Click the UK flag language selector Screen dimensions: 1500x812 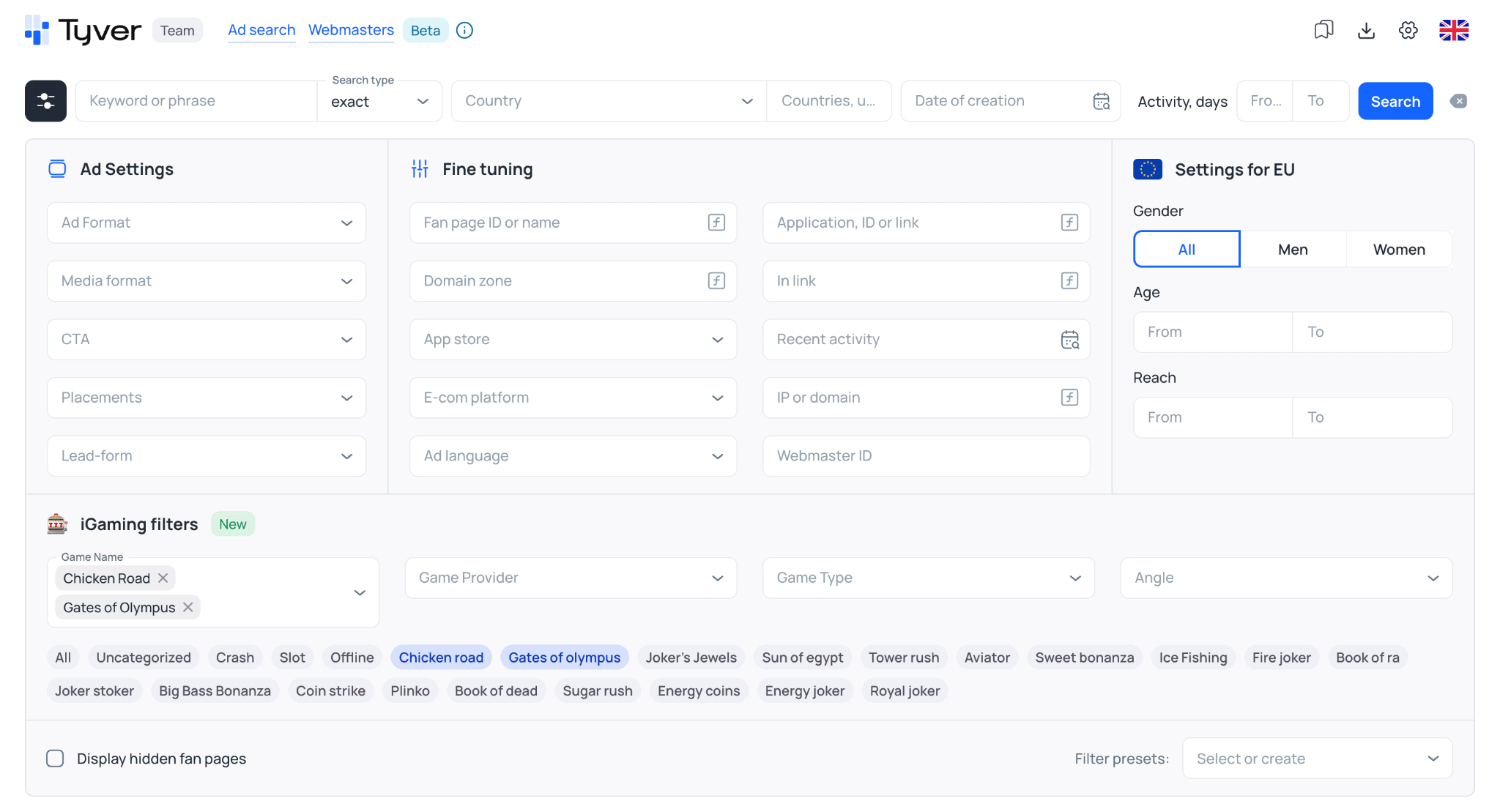(1454, 30)
